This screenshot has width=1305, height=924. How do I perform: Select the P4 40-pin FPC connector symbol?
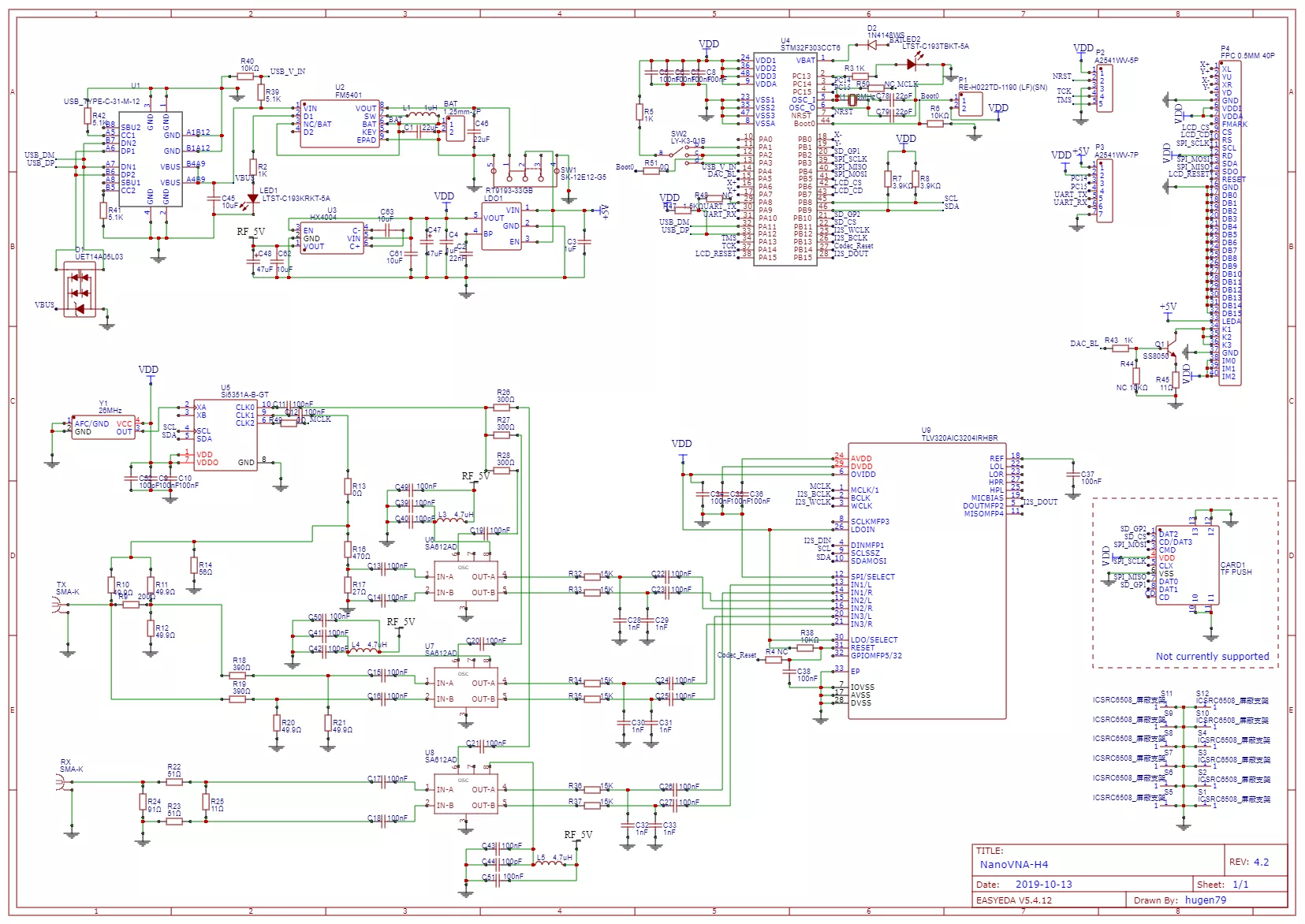click(x=1230, y=224)
